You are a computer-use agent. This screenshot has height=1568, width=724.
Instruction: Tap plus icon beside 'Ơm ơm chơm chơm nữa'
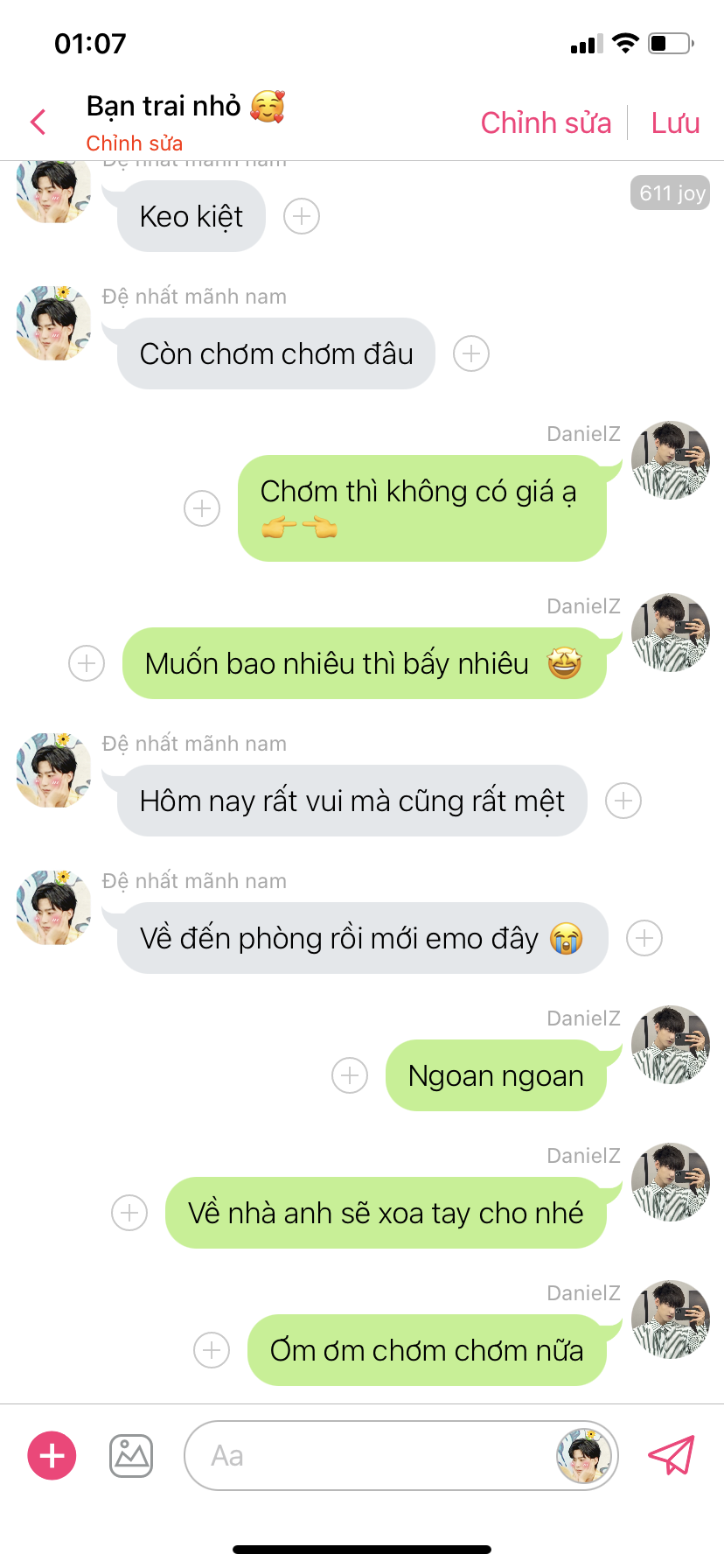(212, 1350)
